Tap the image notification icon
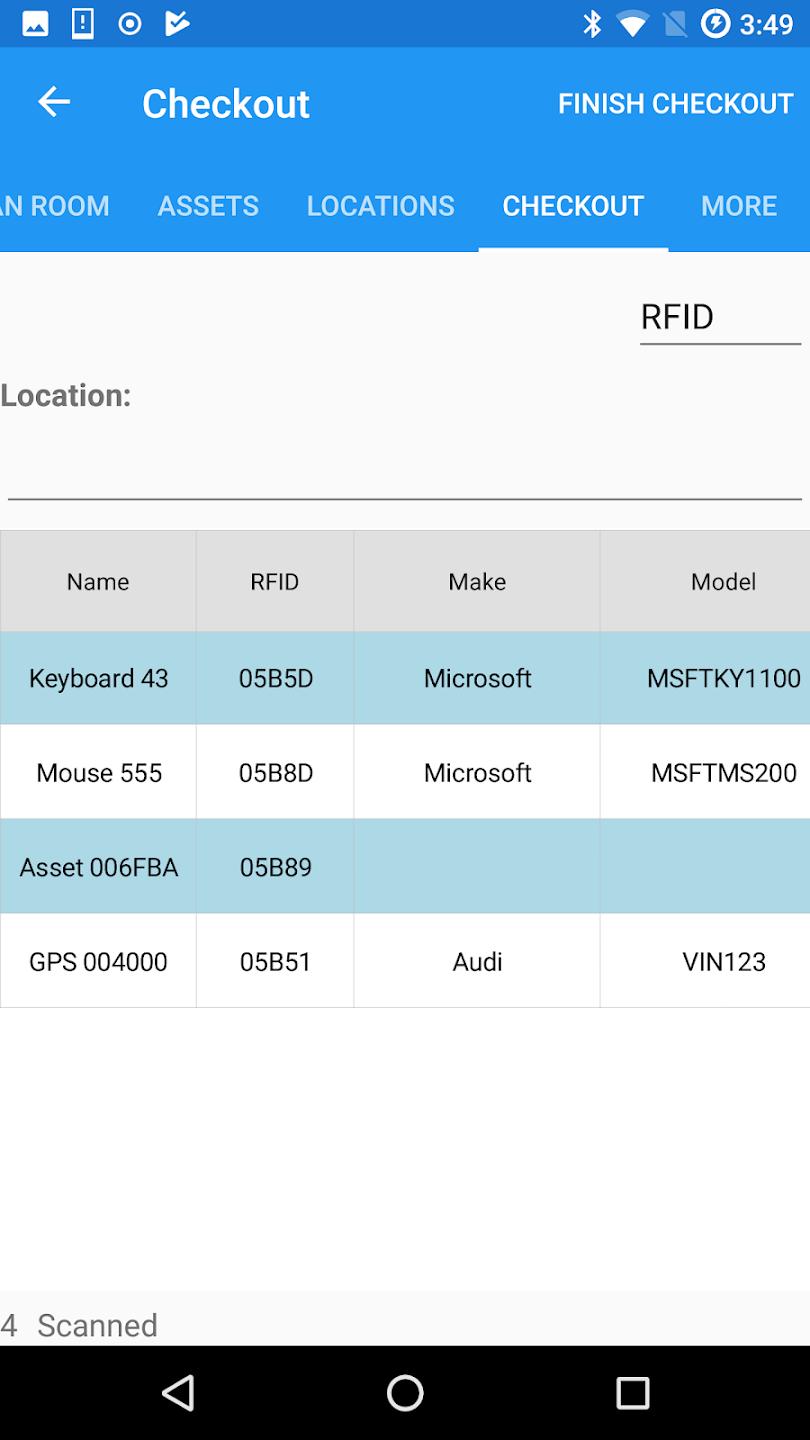Image resolution: width=810 pixels, height=1440 pixels. coord(35,24)
